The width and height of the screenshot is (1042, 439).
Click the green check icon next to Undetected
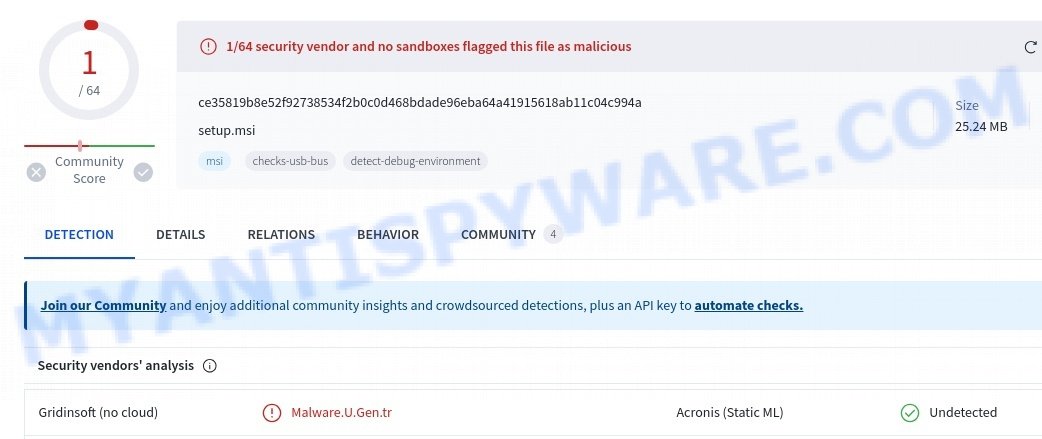[x=910, y=412]
